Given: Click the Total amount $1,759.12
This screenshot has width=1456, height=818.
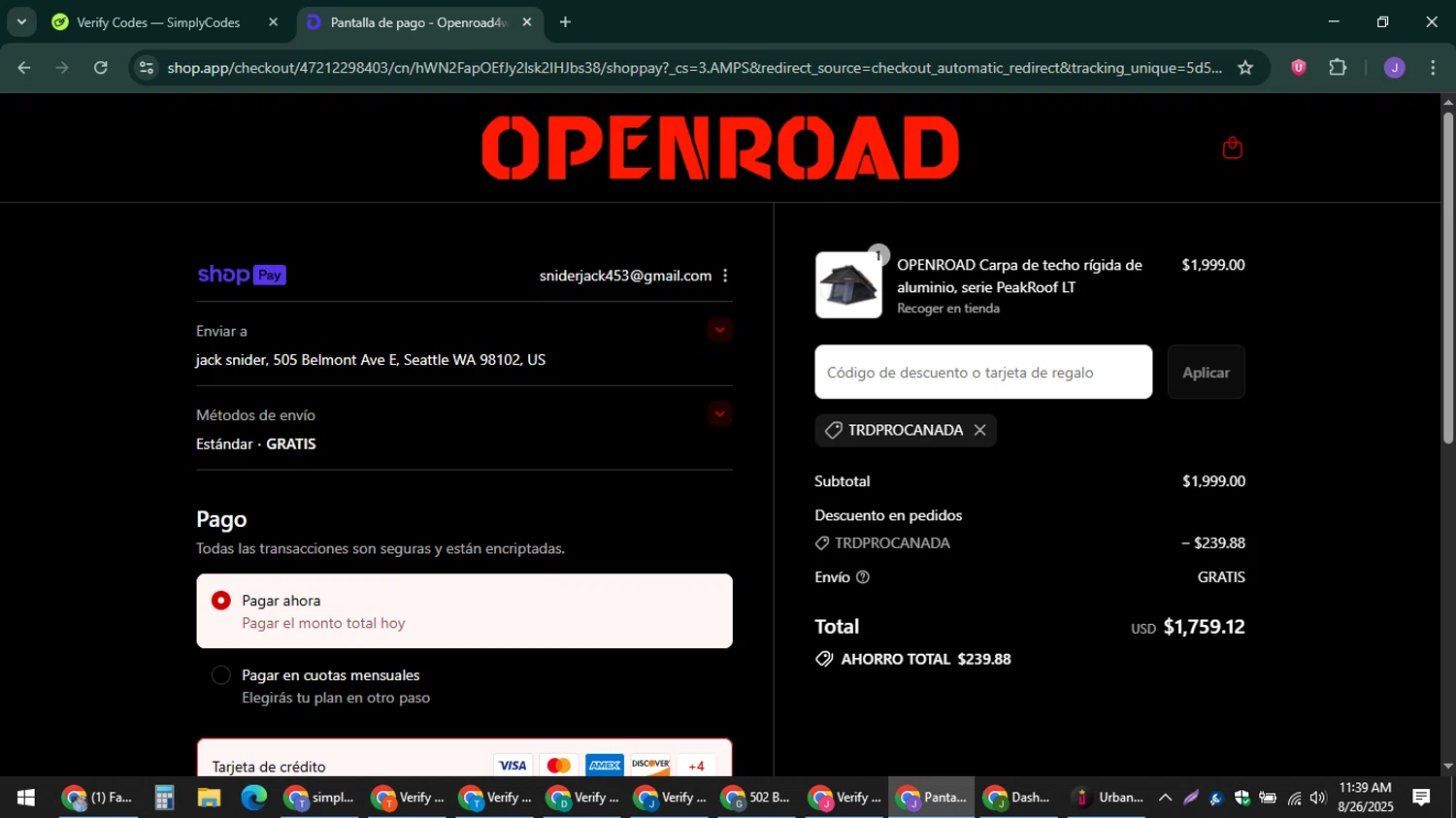Looking at the screenshot, I should [x=1204, y=627].
